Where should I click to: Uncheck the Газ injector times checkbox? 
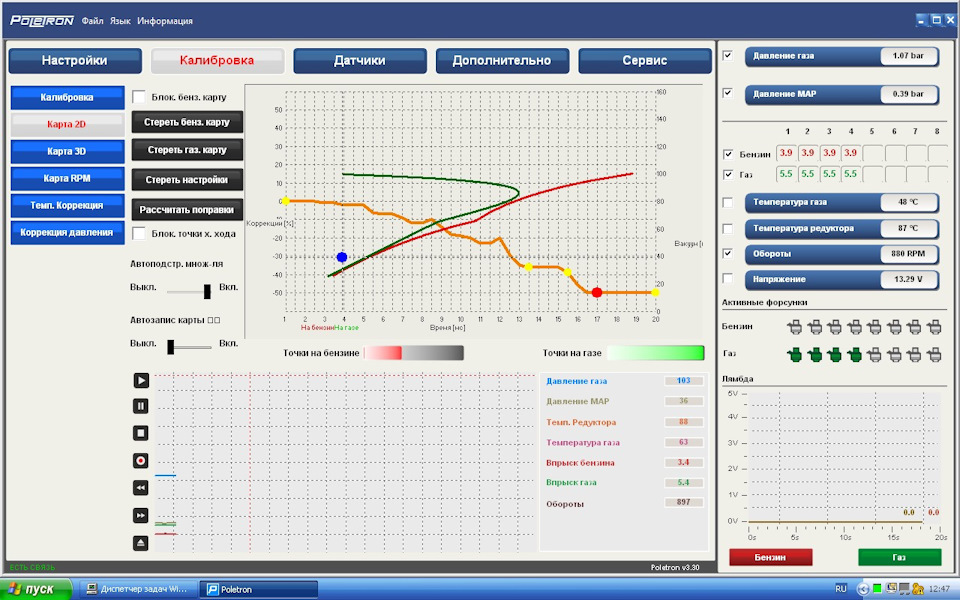728,174
